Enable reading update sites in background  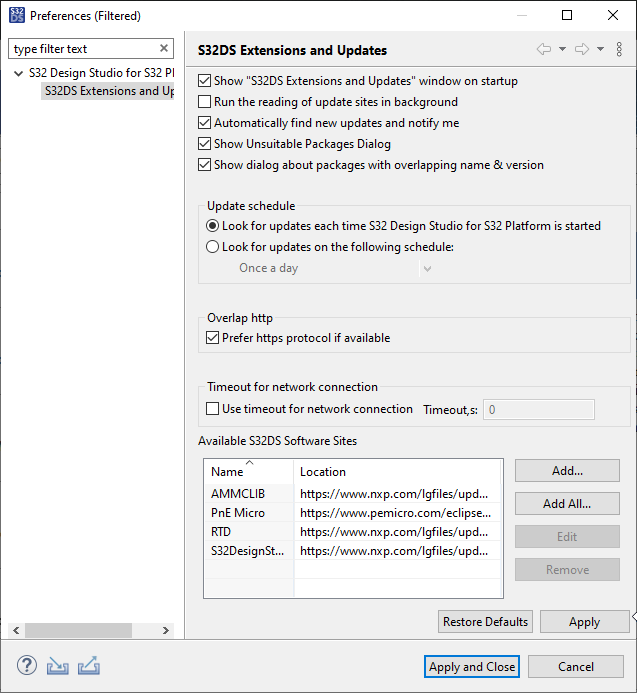(x=205, y=102)
